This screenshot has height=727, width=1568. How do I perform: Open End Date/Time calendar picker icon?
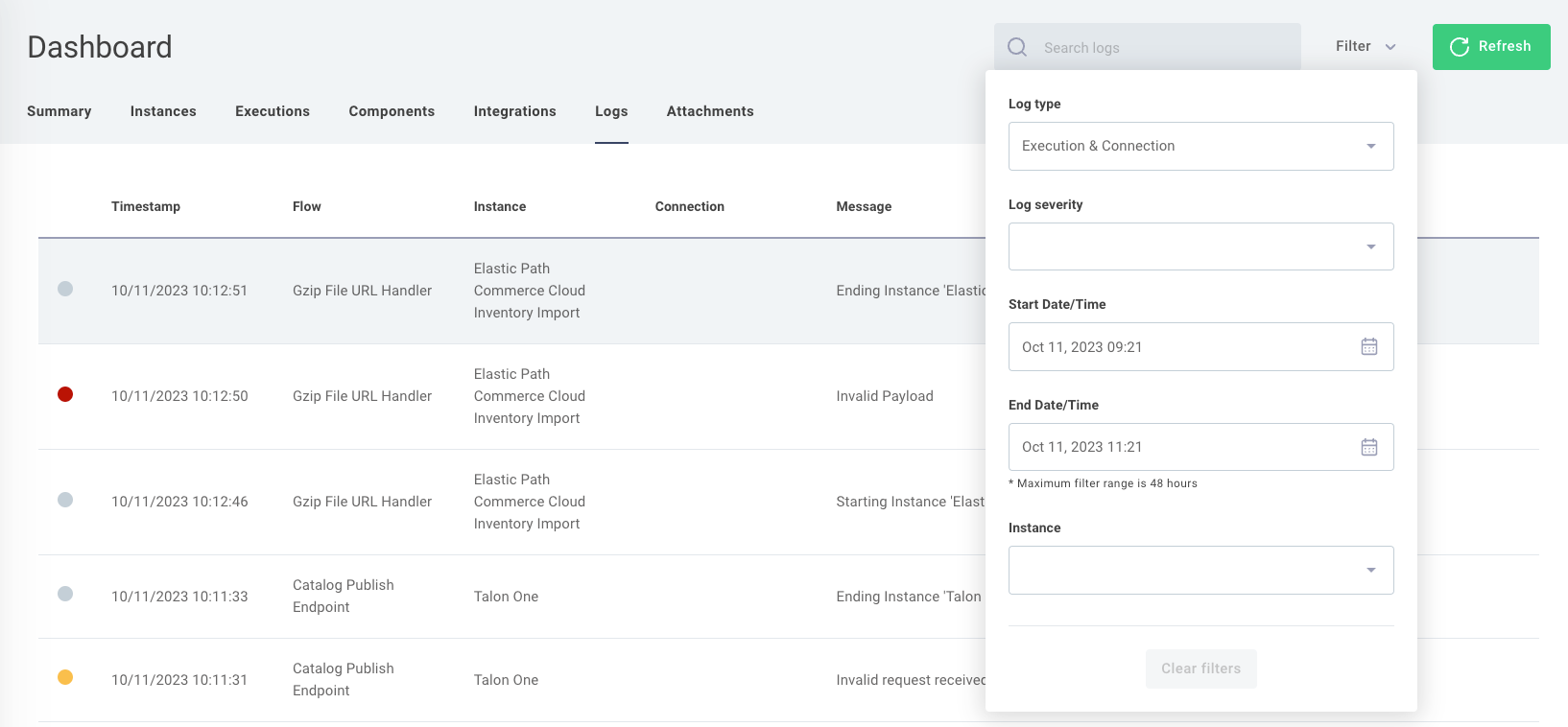click(x=1368, y=447)
